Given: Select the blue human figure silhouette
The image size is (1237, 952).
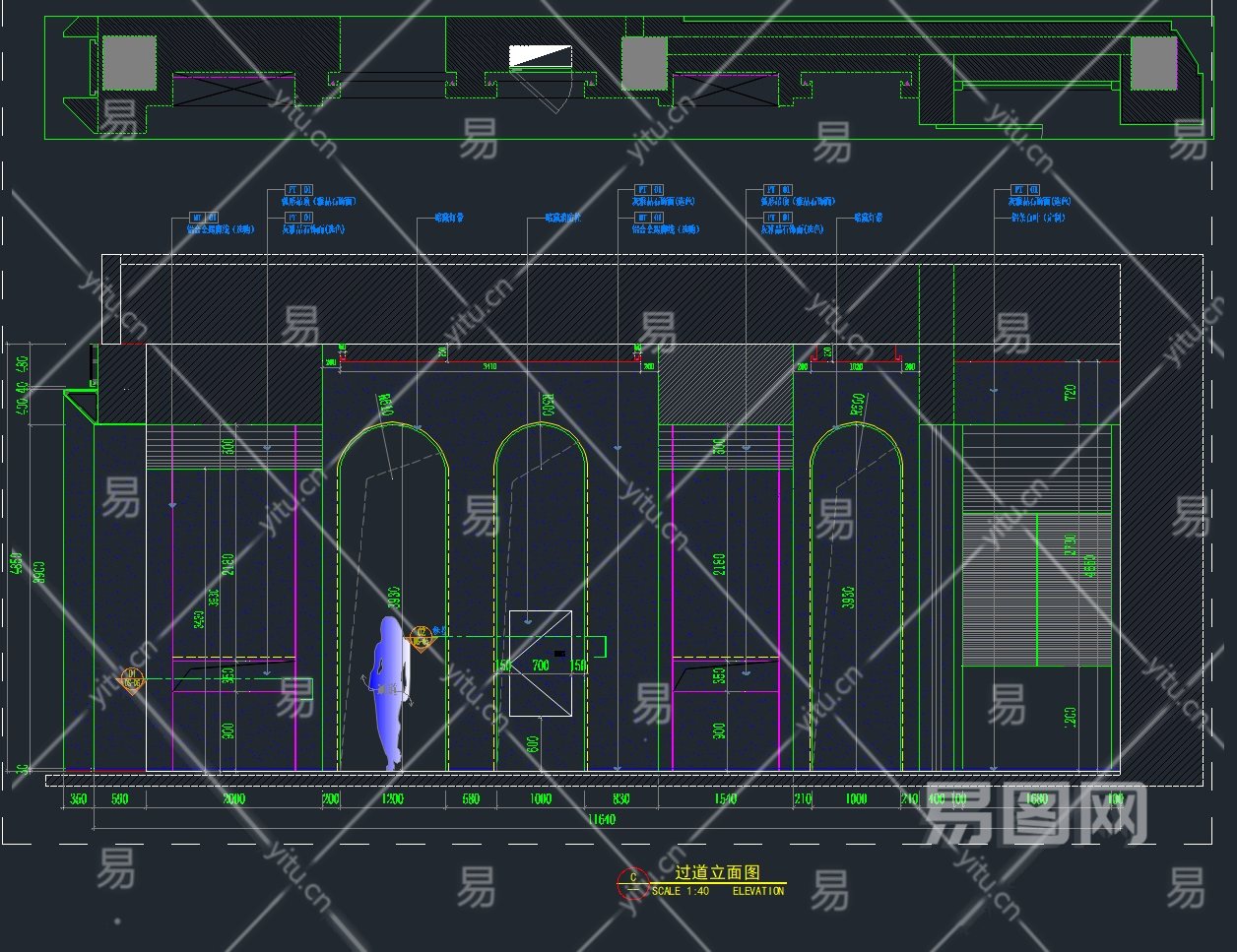Looking at the screenshot, I should [x=389, y=694].
